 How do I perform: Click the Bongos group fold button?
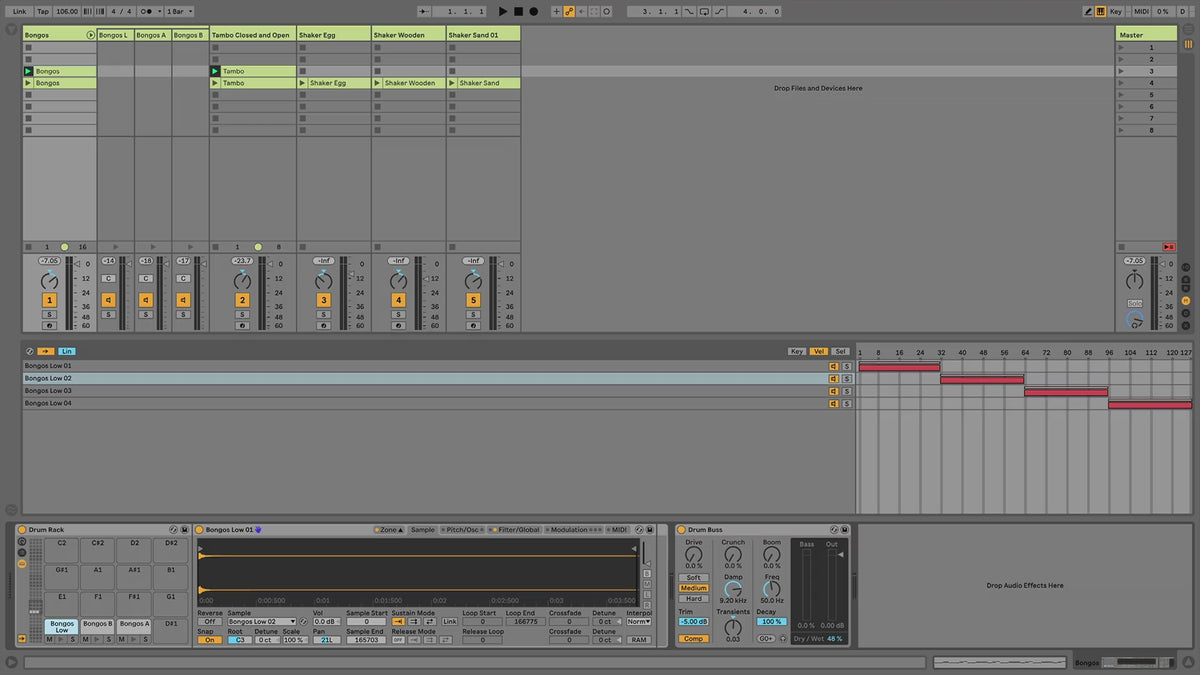pos(91,35)
